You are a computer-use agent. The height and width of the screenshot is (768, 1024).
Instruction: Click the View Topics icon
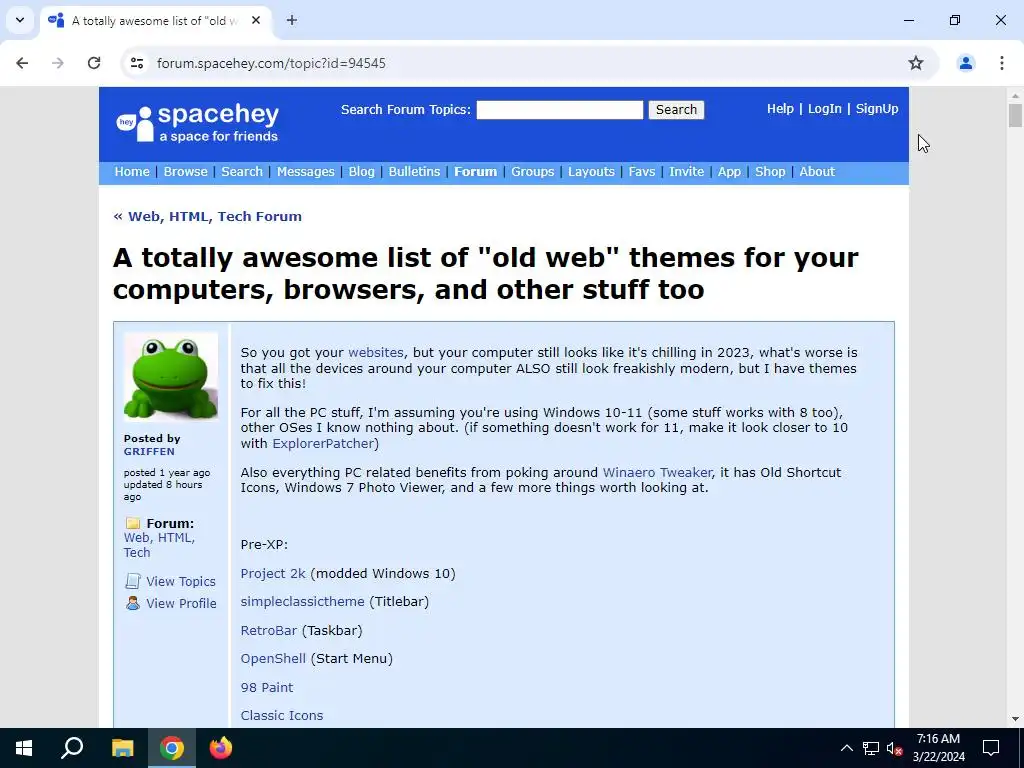133,581
